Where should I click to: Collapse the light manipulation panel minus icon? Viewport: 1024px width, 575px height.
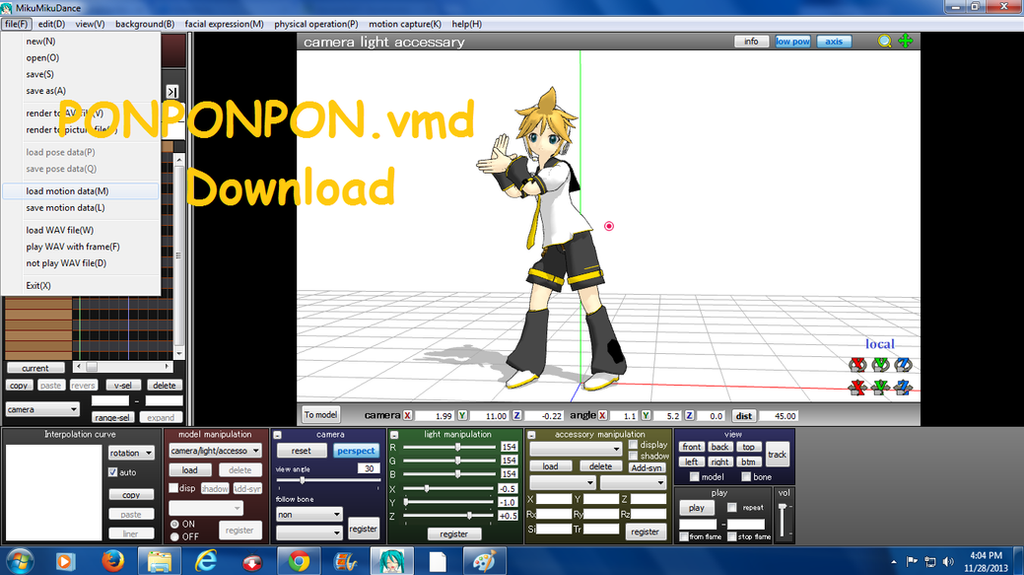click(x=394, y=435)
